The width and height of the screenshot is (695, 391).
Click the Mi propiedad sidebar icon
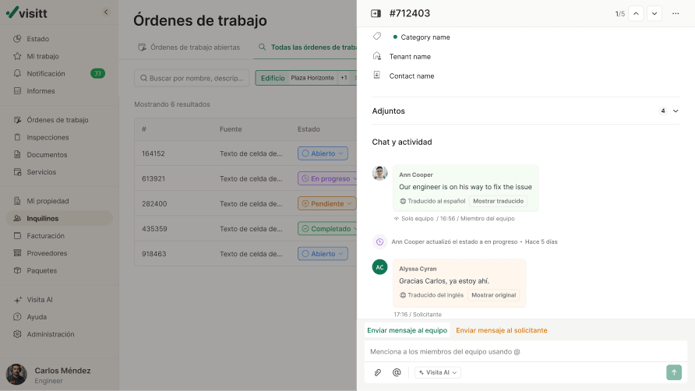[x=17, y=201]
